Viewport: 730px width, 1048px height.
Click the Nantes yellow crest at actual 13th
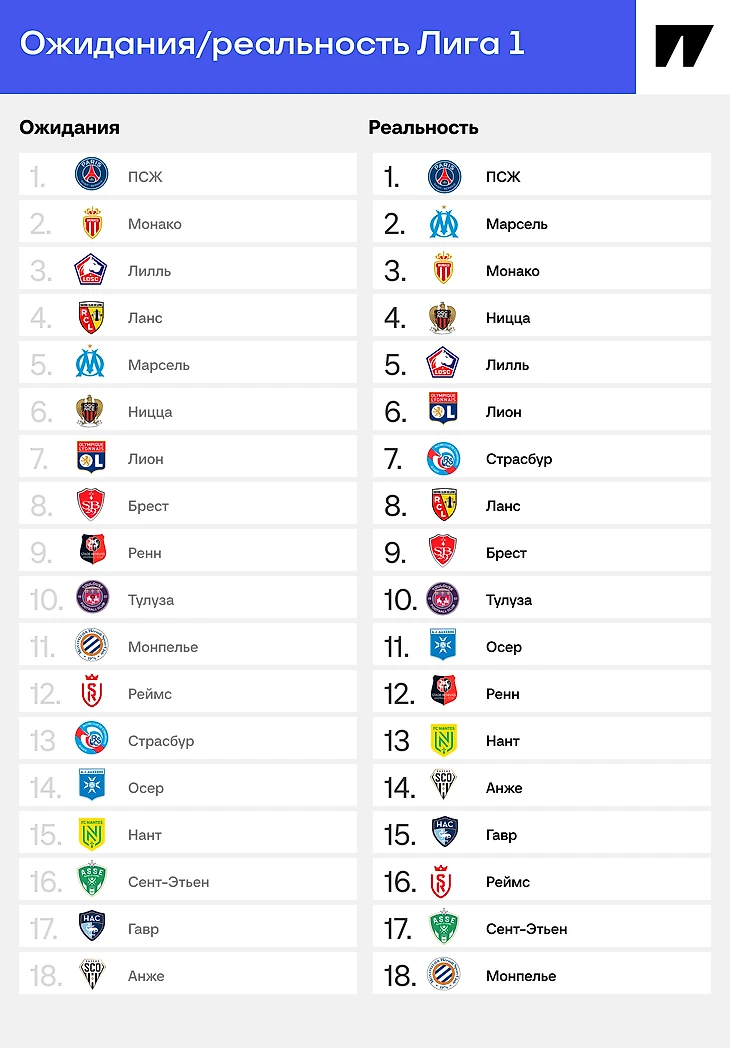point(444,740)
